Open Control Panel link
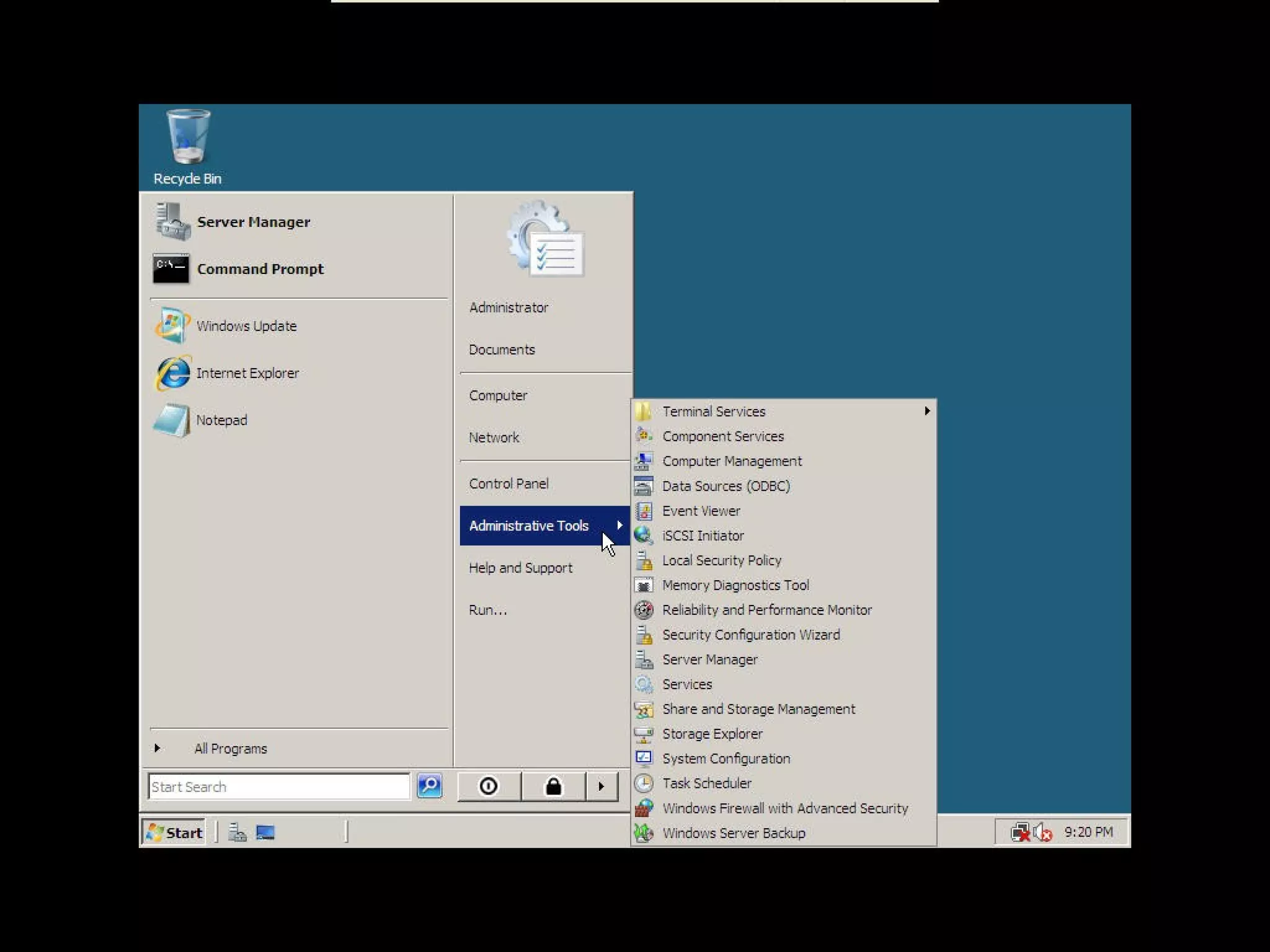1270x952 pixels. tap(508, 483)
